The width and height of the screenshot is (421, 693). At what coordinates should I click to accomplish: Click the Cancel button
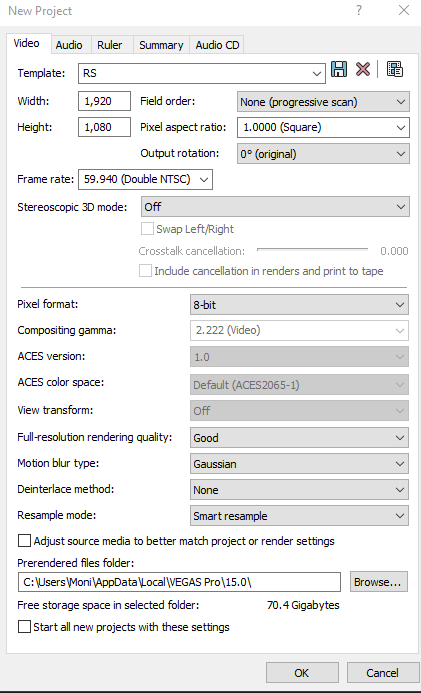pyautogui.click(x=383, y=673)
